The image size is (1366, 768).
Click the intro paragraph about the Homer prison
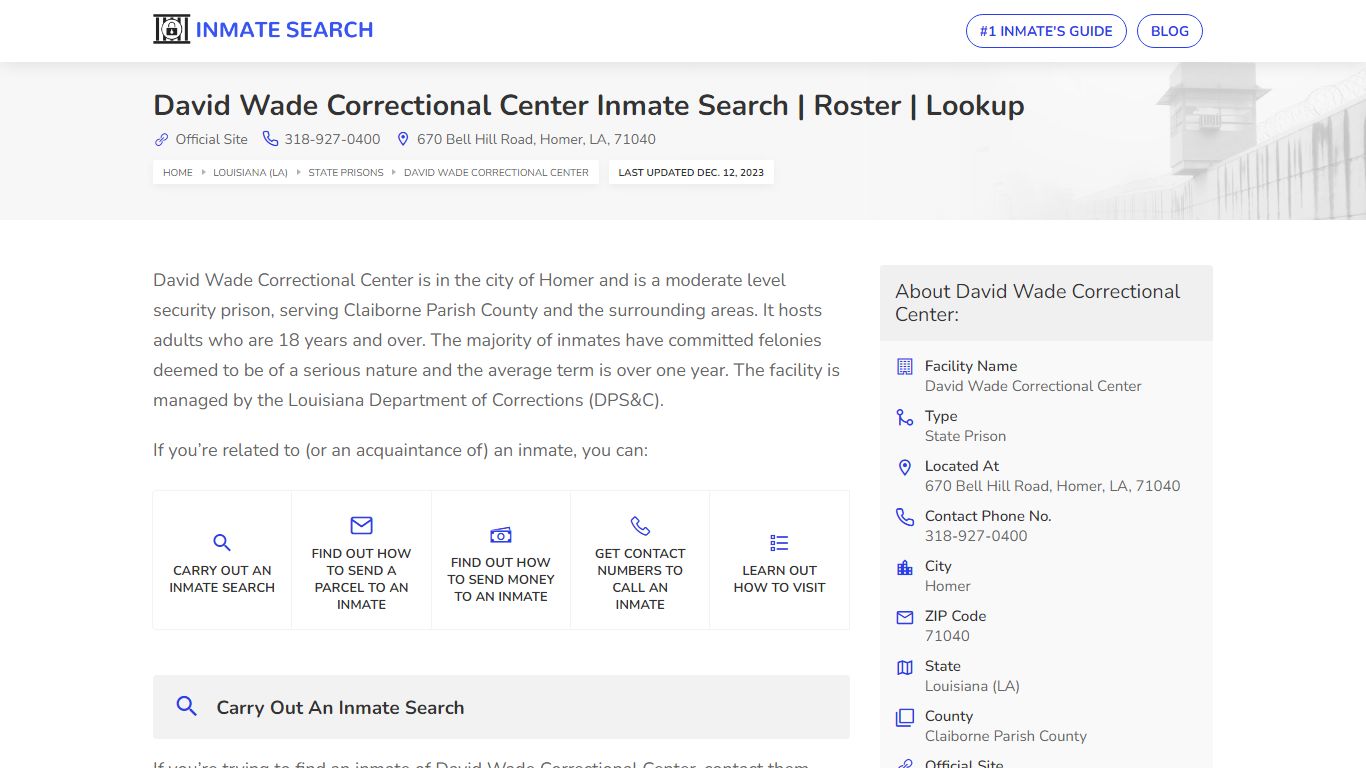point(498,340)
